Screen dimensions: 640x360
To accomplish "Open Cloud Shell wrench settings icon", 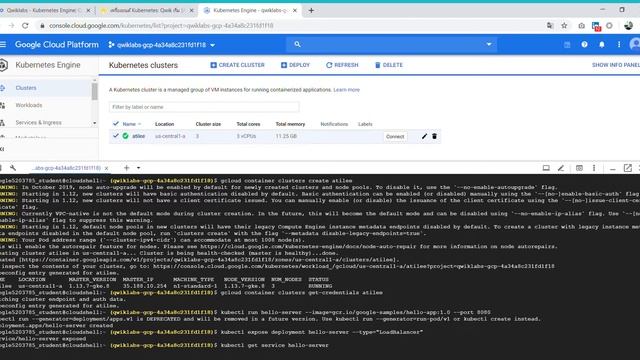I will 13,168.
